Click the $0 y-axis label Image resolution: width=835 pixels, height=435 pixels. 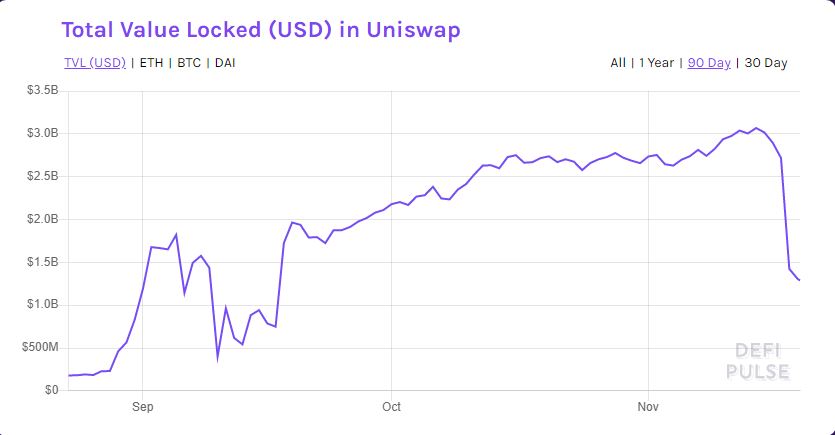coord(52,391)
